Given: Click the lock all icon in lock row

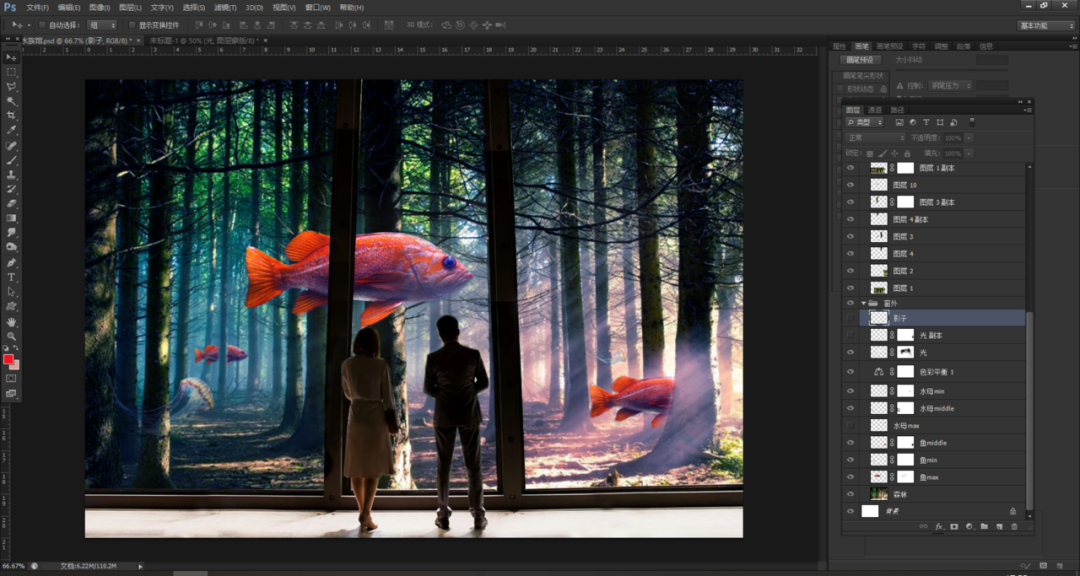Looking at the screenshot, I should [907, 154].
